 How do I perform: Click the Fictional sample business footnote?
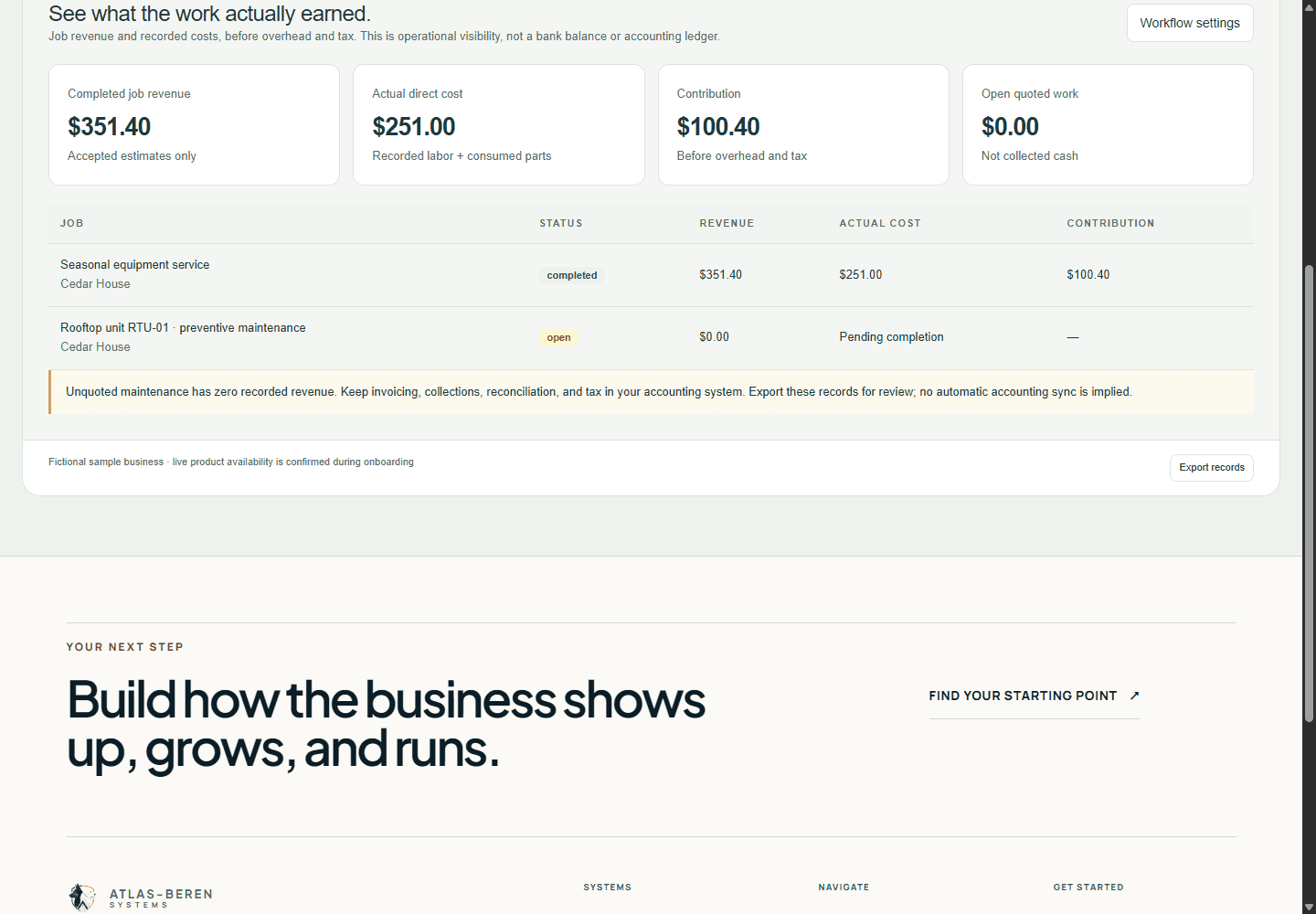point(230,462)
